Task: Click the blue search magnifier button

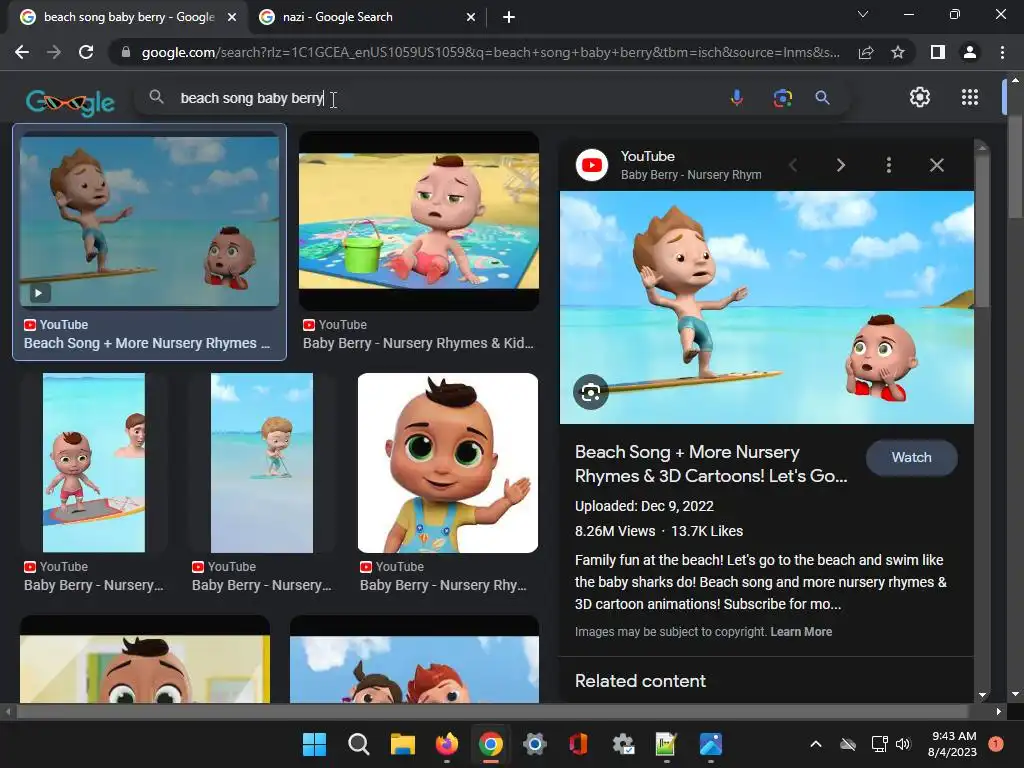Action: point(822,98)
